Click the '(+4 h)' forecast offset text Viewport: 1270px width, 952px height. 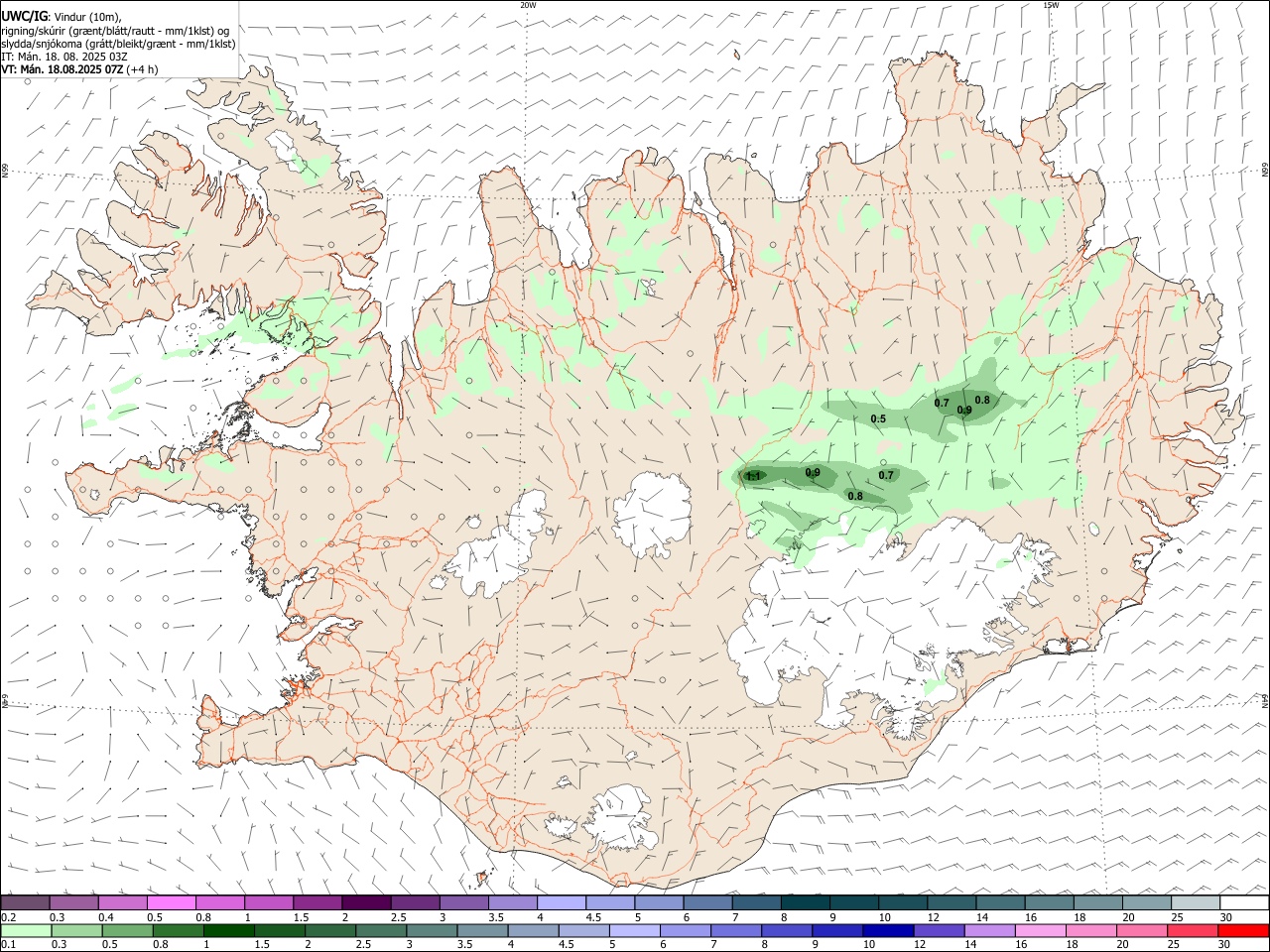142,69
